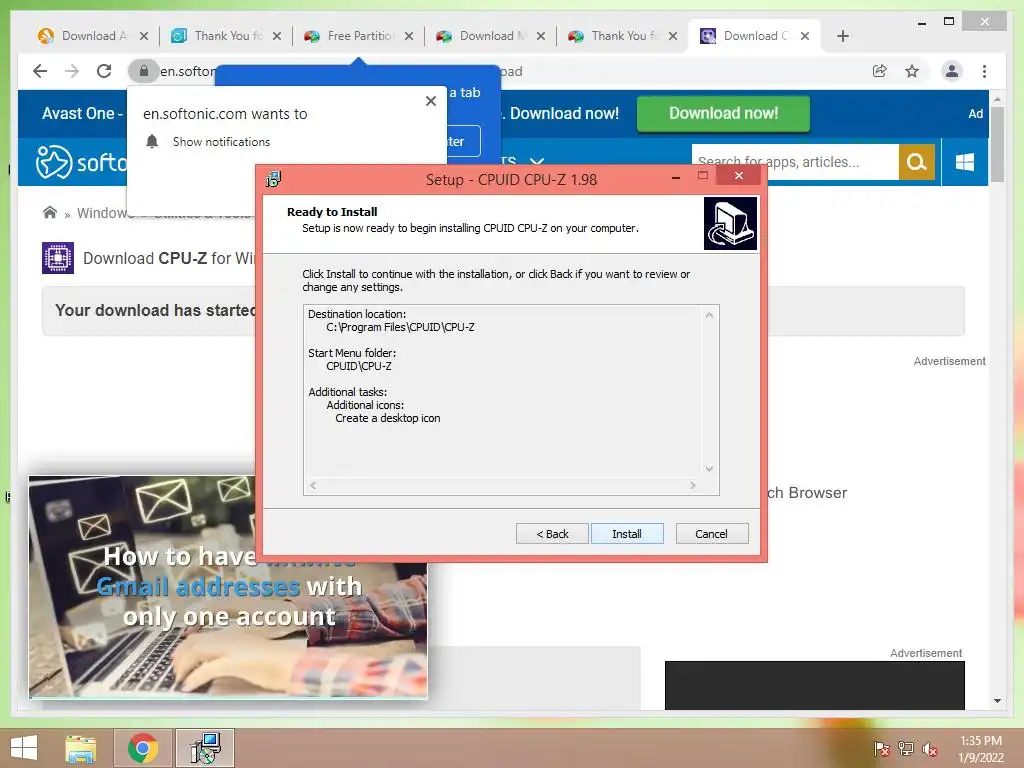Viewport: 1024px width, 768px height.
Task: Bookmark this page with star icon
Action: [912, 71]
